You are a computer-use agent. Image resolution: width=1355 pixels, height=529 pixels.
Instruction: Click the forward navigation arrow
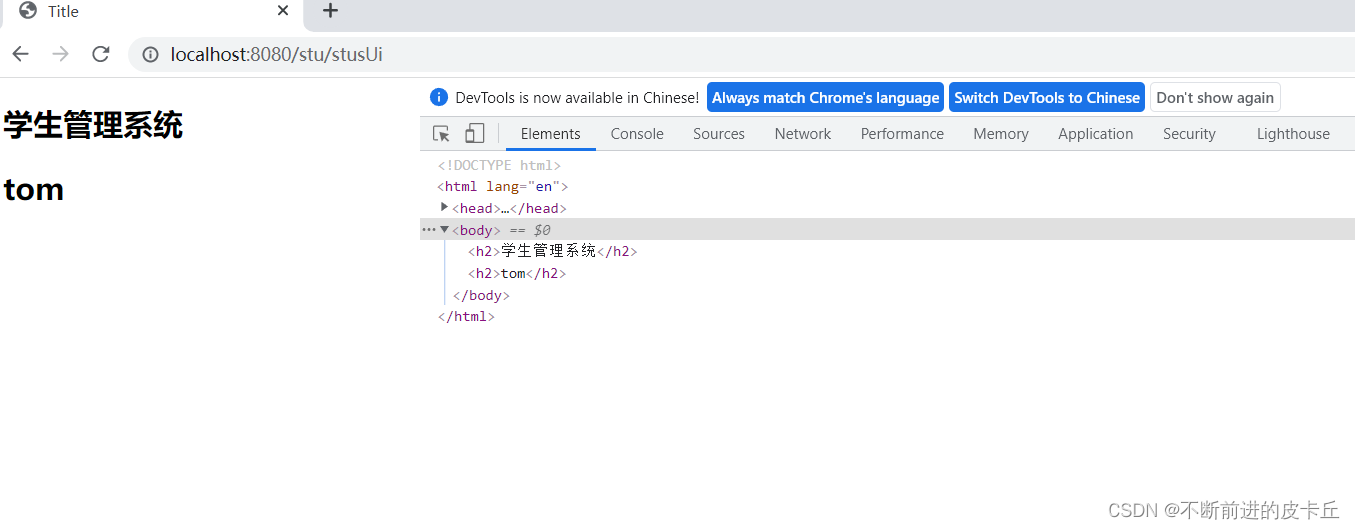click(x=61, y=54)
